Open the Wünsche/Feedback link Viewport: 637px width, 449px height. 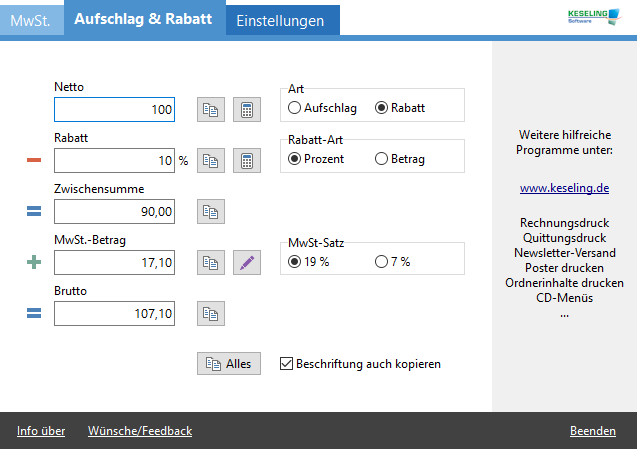coord(140,431)
